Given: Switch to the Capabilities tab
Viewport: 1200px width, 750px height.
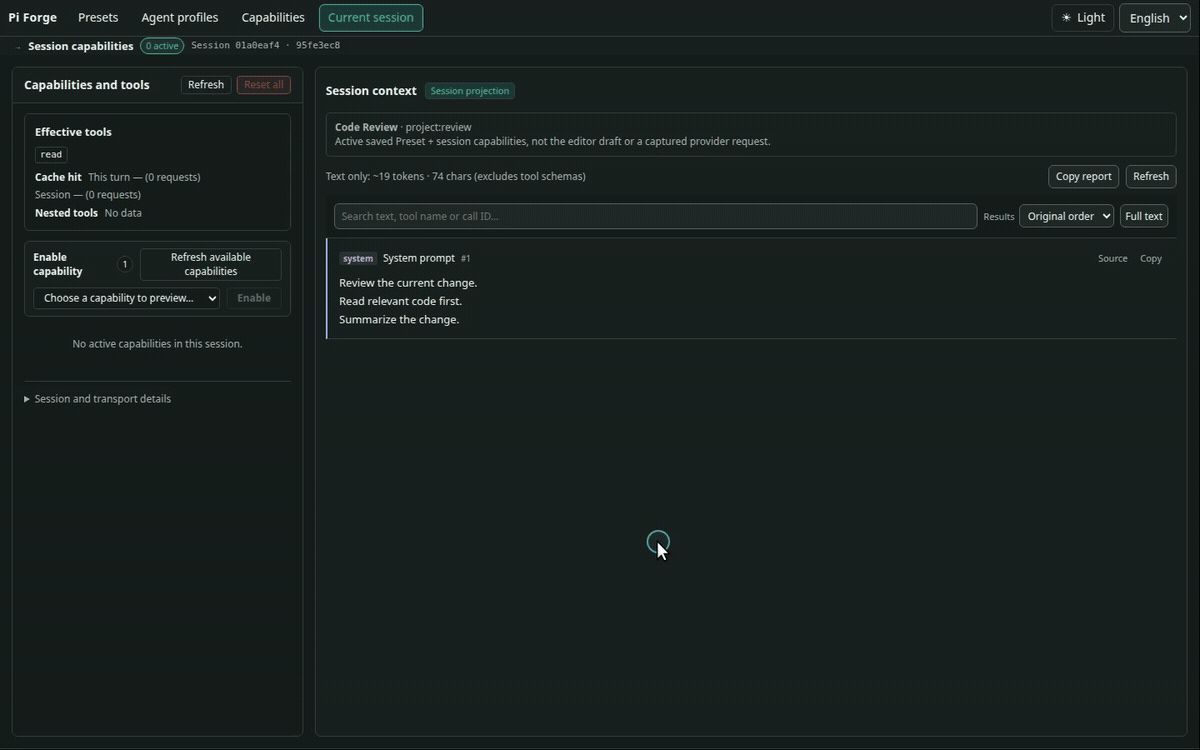Looking at the screenshot, I should [x=273, y=17].
